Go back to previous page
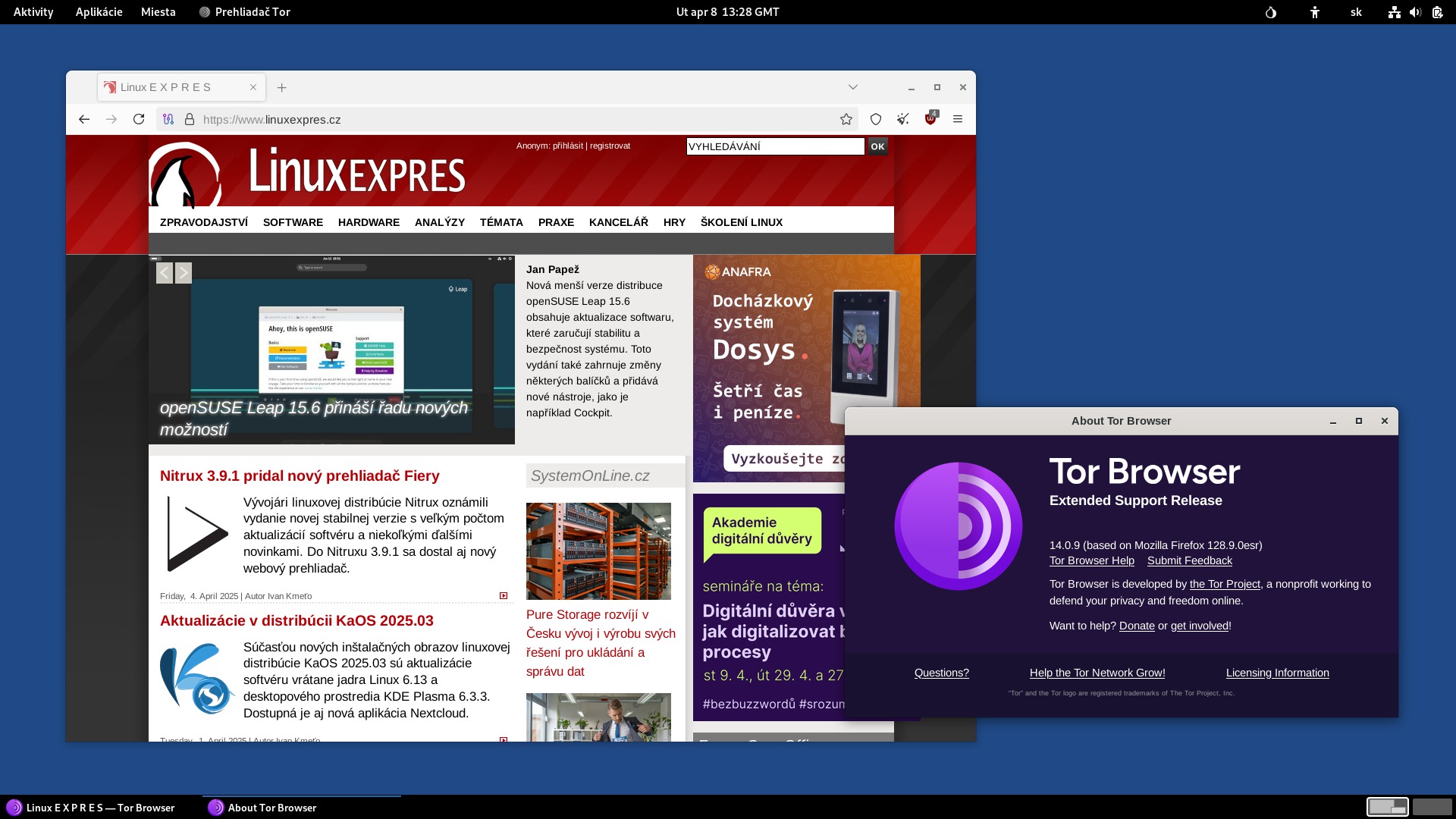Screen dimensions: 1456x819 (x=84, y=119)
